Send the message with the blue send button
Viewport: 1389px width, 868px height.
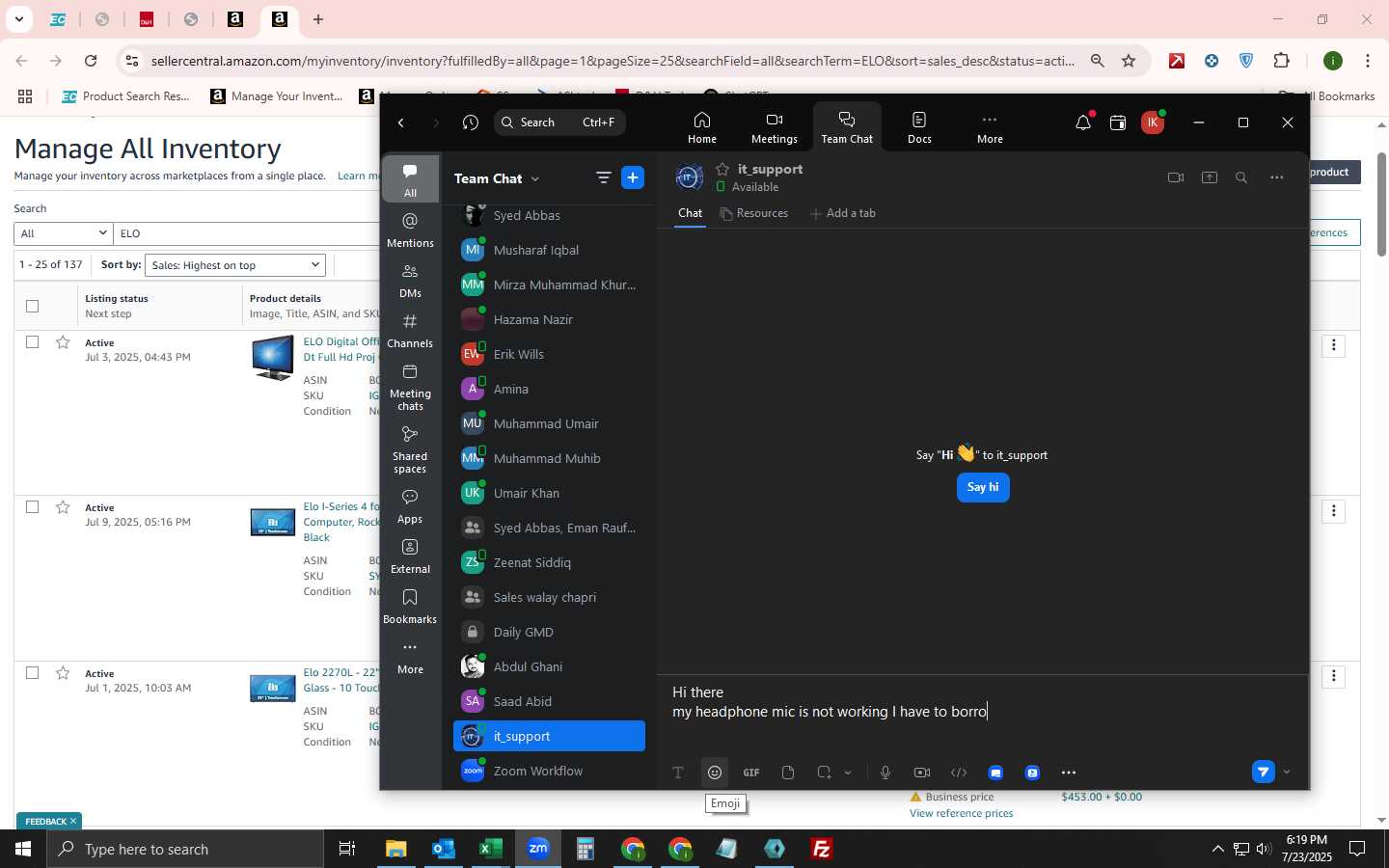click(x=1263, y=772)
